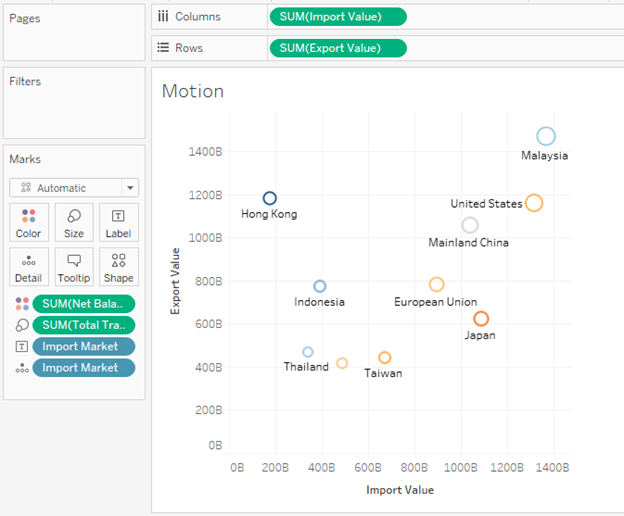Click the SUM(Total Trade) size pill
Image resolution: width=624 pixels, height=516 pixels.
pos(83,325)
